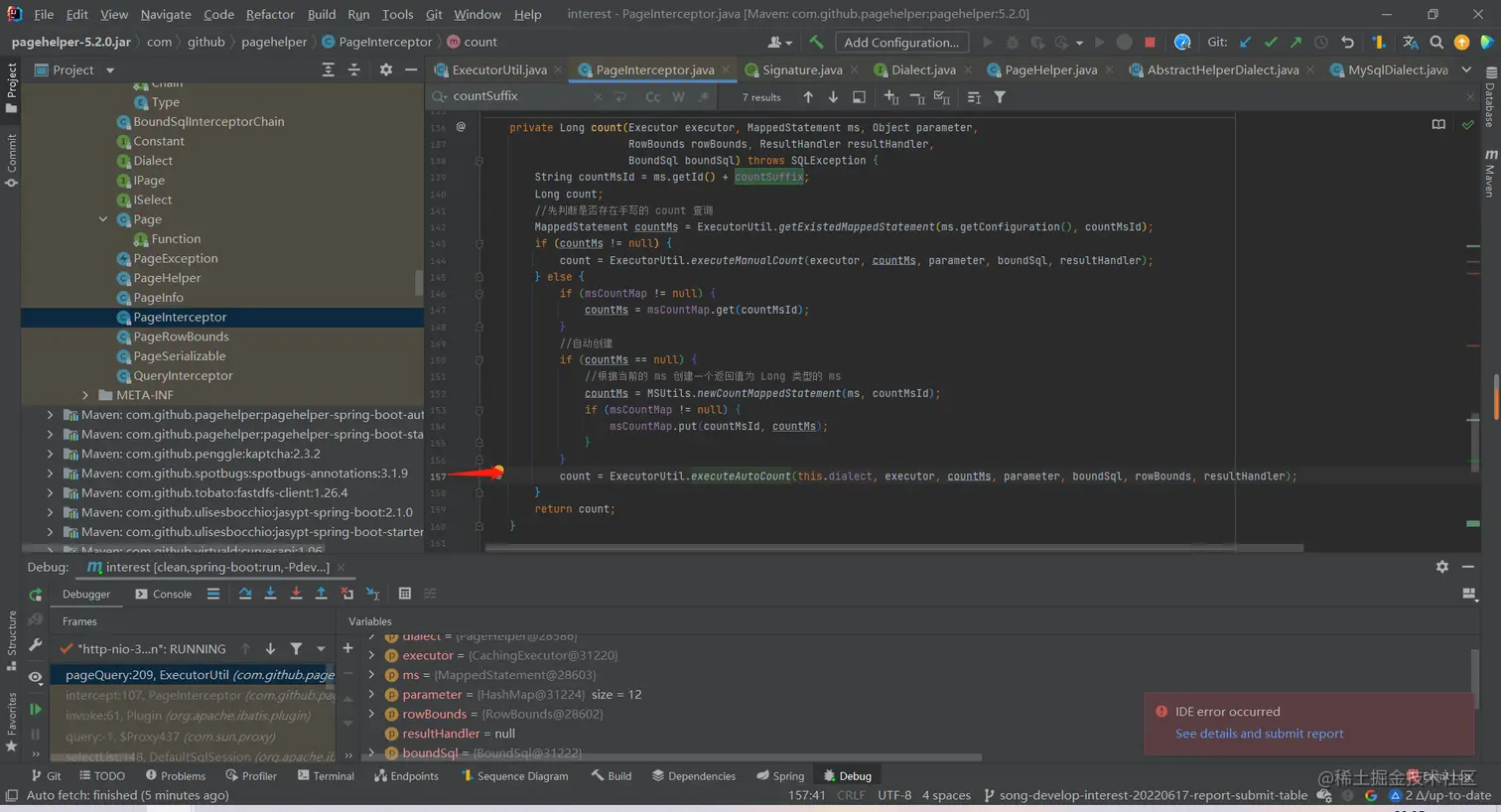Expand rowBounds variable node
Viewport: 1501px width, 812px height.
coord(371,714)
